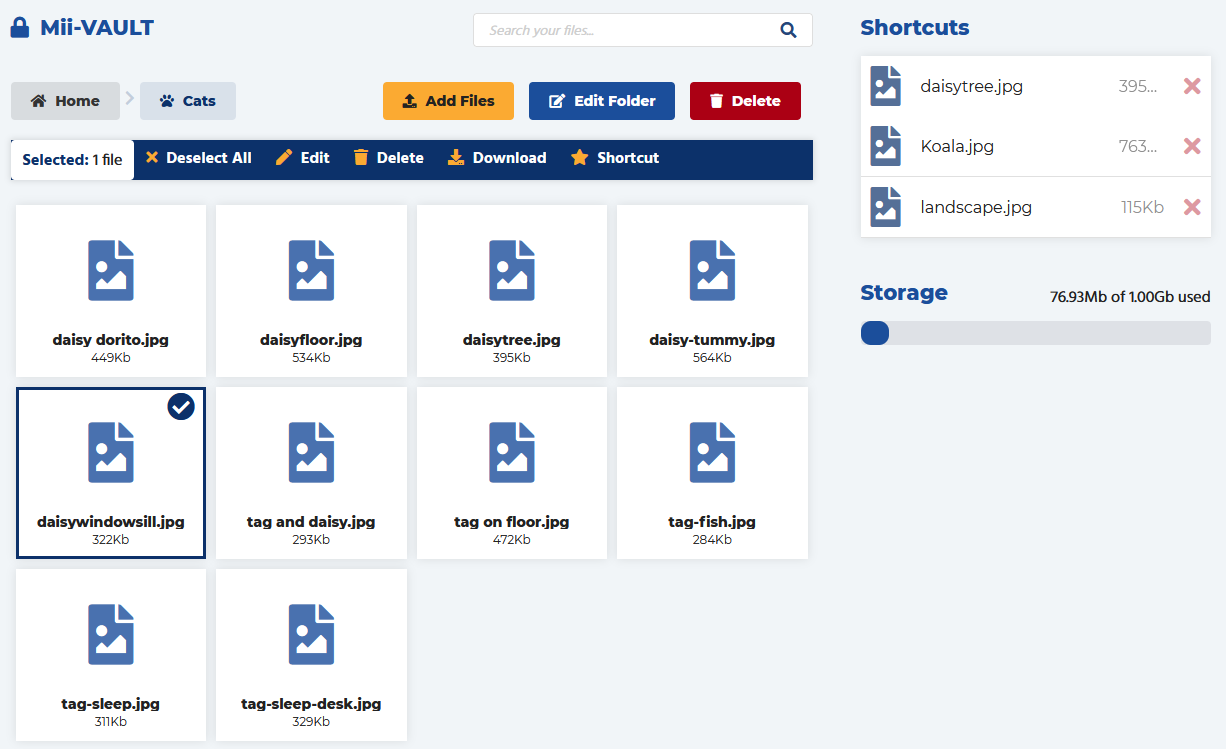Click the Mii-VAULT lock logo
Image resolution: width=1226 pixels, height=749 pixels.
20,28
